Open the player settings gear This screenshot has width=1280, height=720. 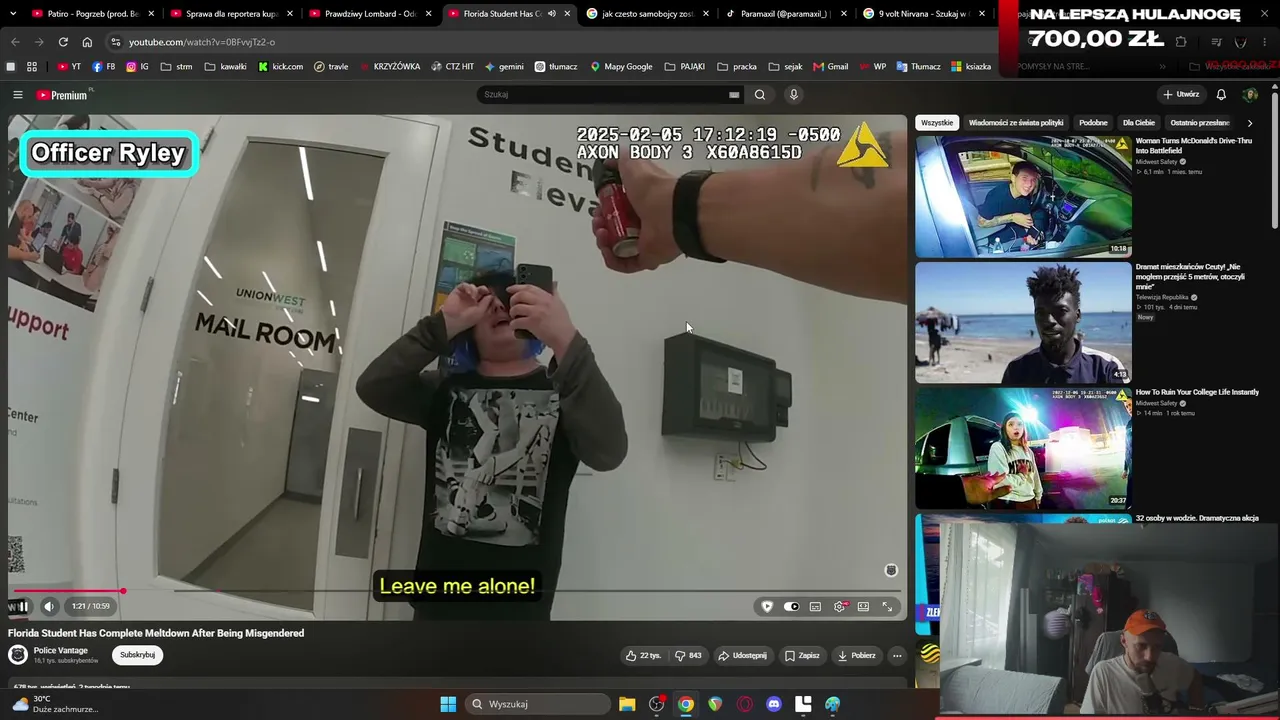[840, 606]
